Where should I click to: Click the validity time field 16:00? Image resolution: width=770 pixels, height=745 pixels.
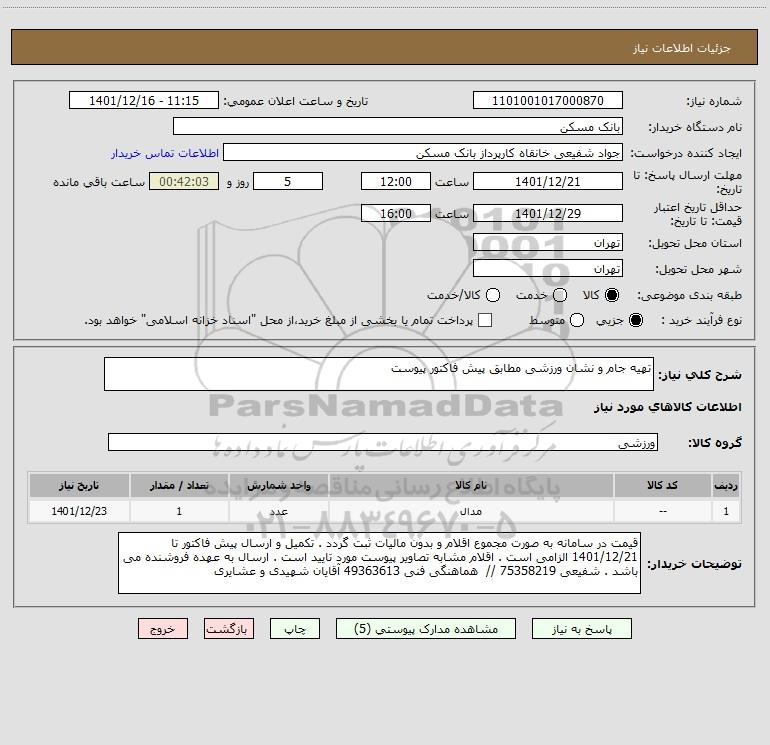click(x=396, y=213)
